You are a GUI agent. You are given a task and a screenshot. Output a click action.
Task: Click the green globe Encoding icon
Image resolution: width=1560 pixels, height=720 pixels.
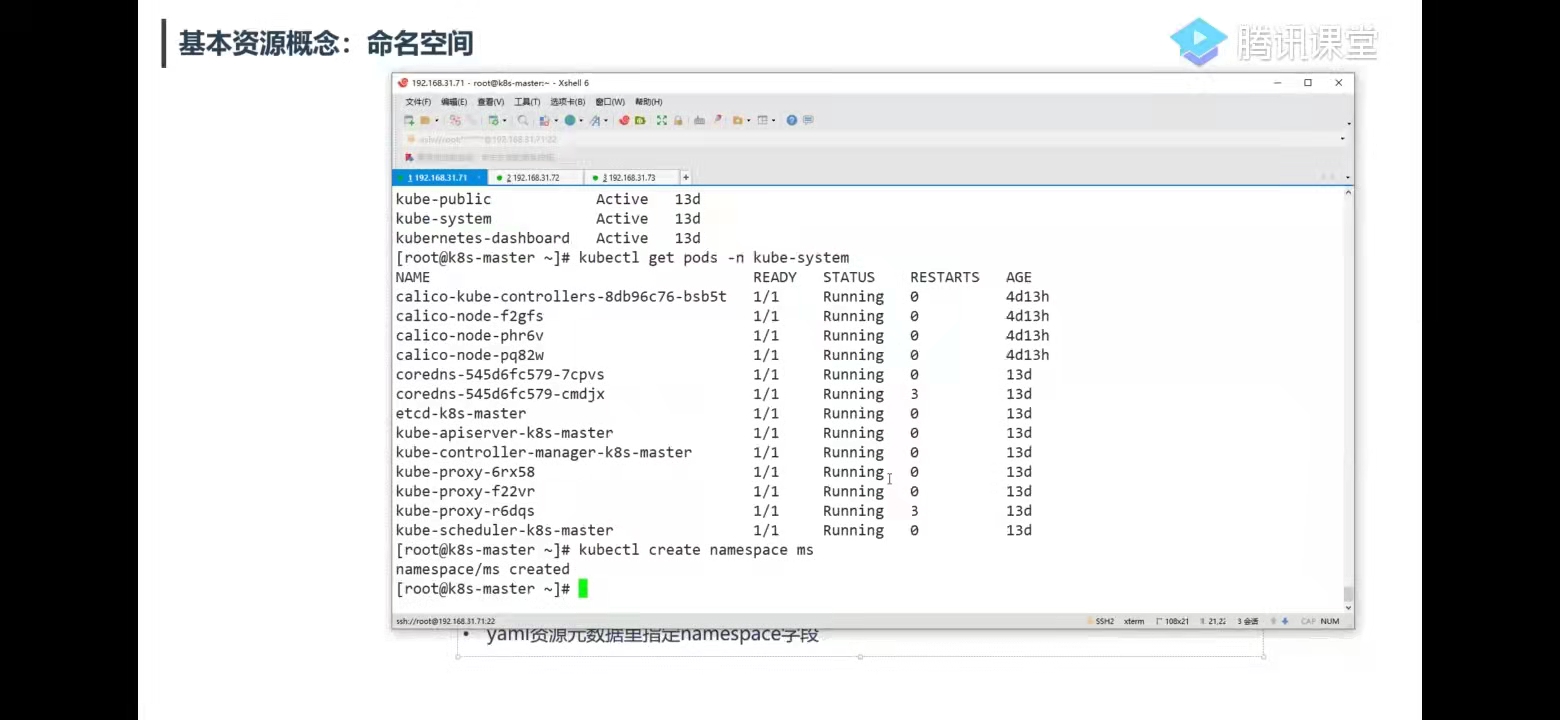569,120
